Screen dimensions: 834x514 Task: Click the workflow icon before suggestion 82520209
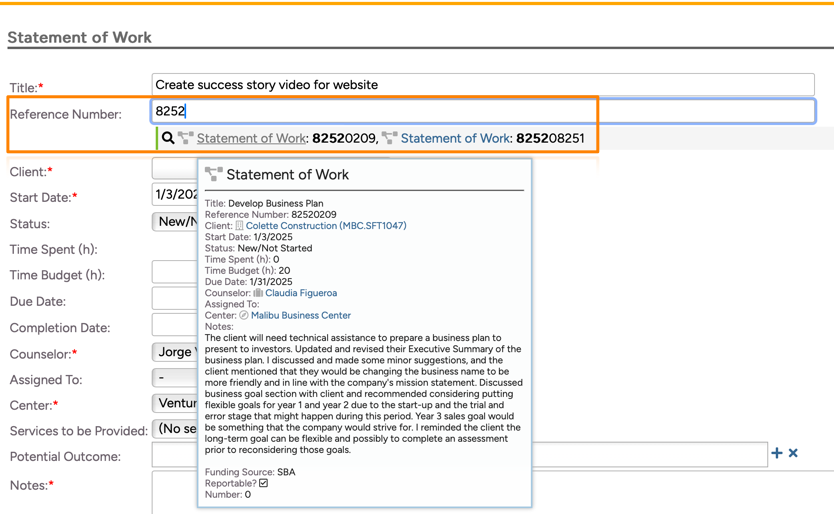[x=186, y=138]
